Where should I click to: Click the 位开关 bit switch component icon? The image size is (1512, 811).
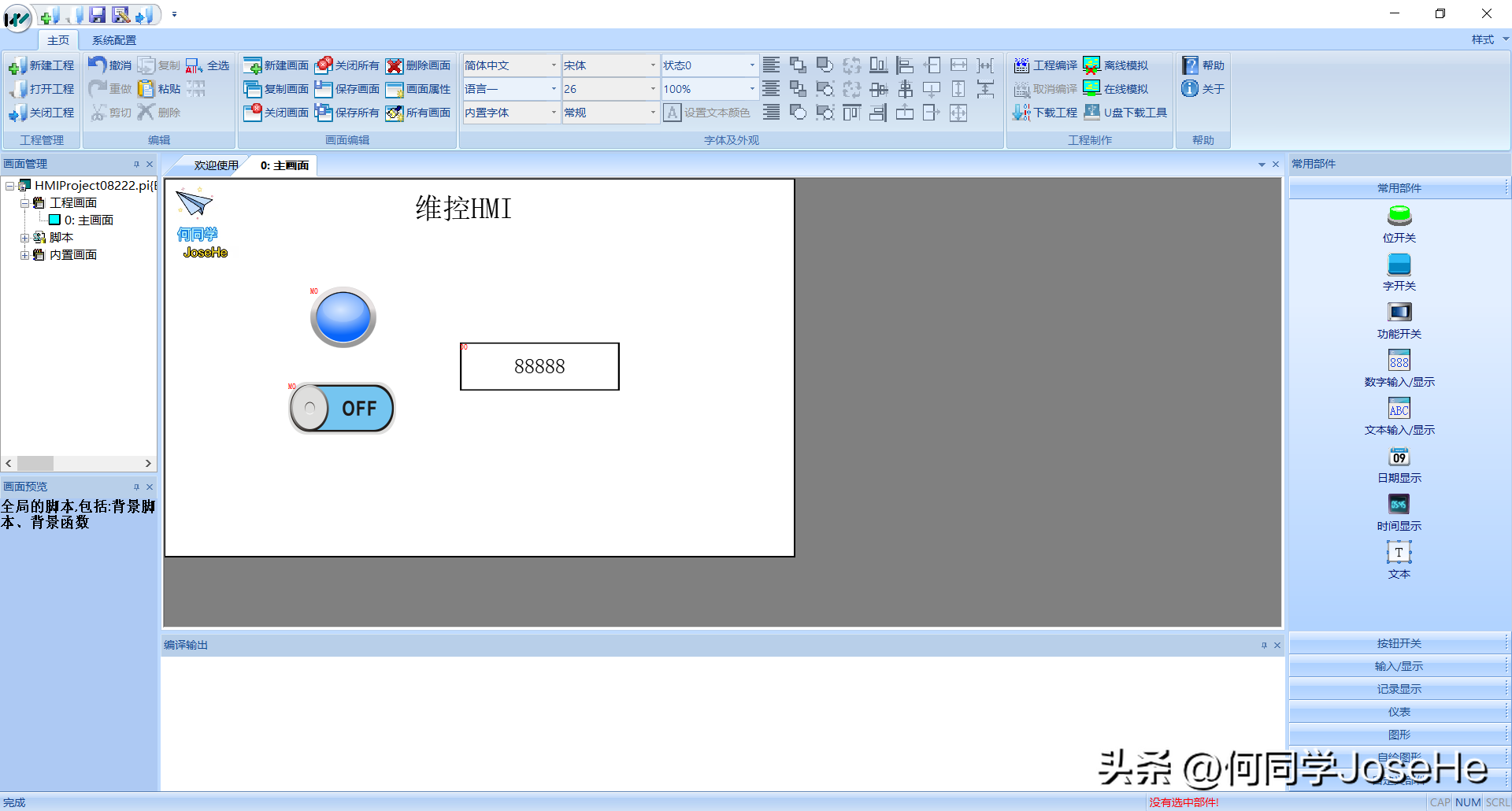click(x=1399, y=217)
